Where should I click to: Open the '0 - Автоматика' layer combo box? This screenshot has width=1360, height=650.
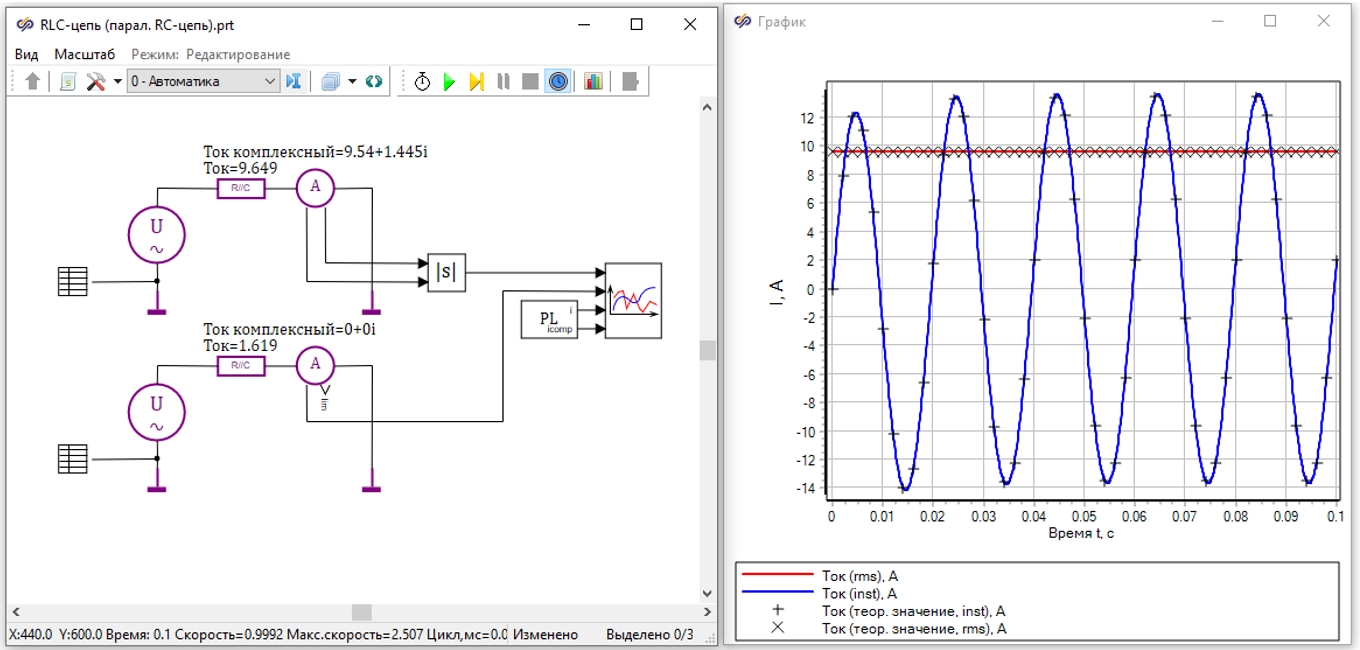203,81
